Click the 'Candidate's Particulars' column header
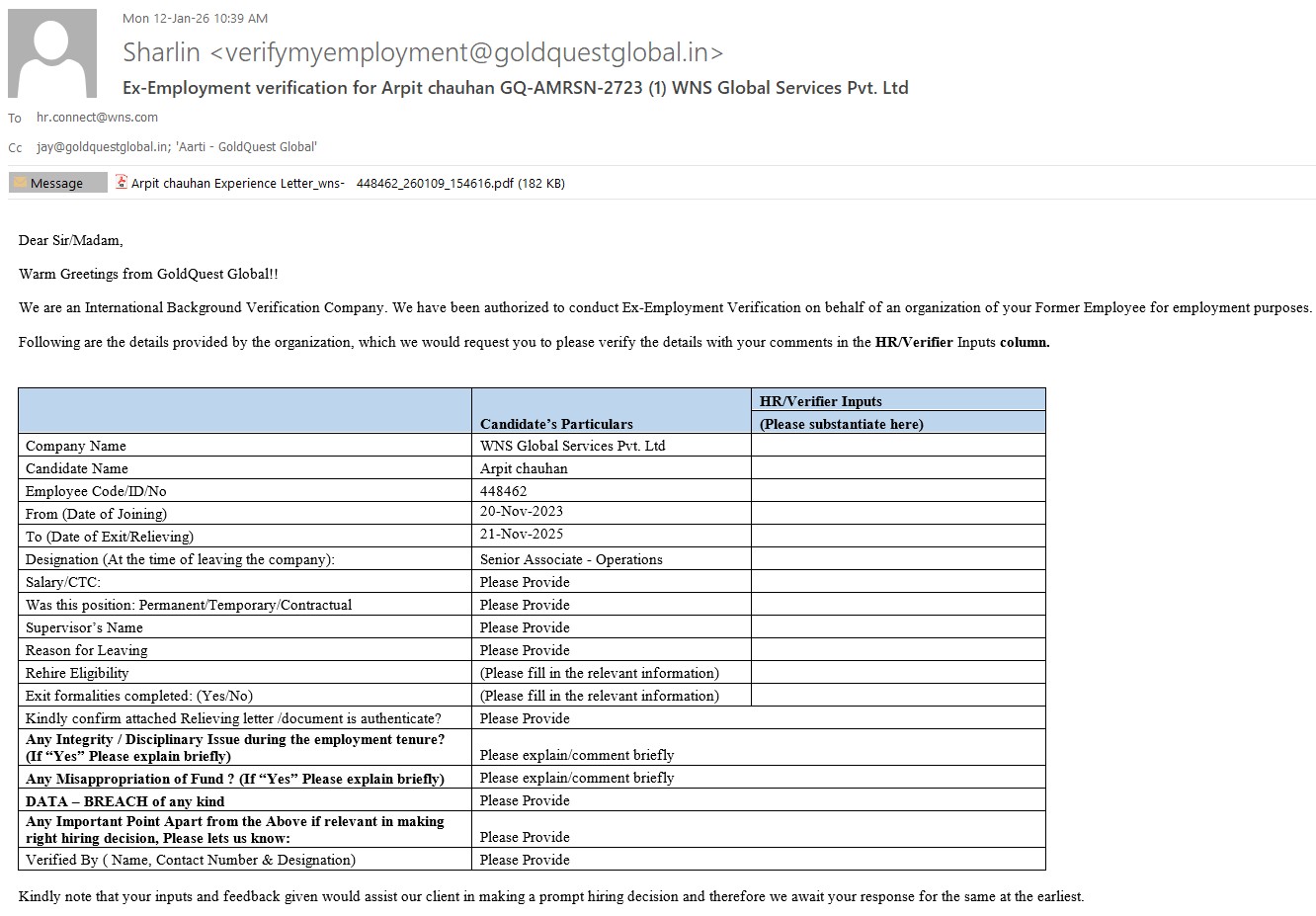The height and width of the screenshot is (916, 1316). pyautogui.click(x=556, y=424)
